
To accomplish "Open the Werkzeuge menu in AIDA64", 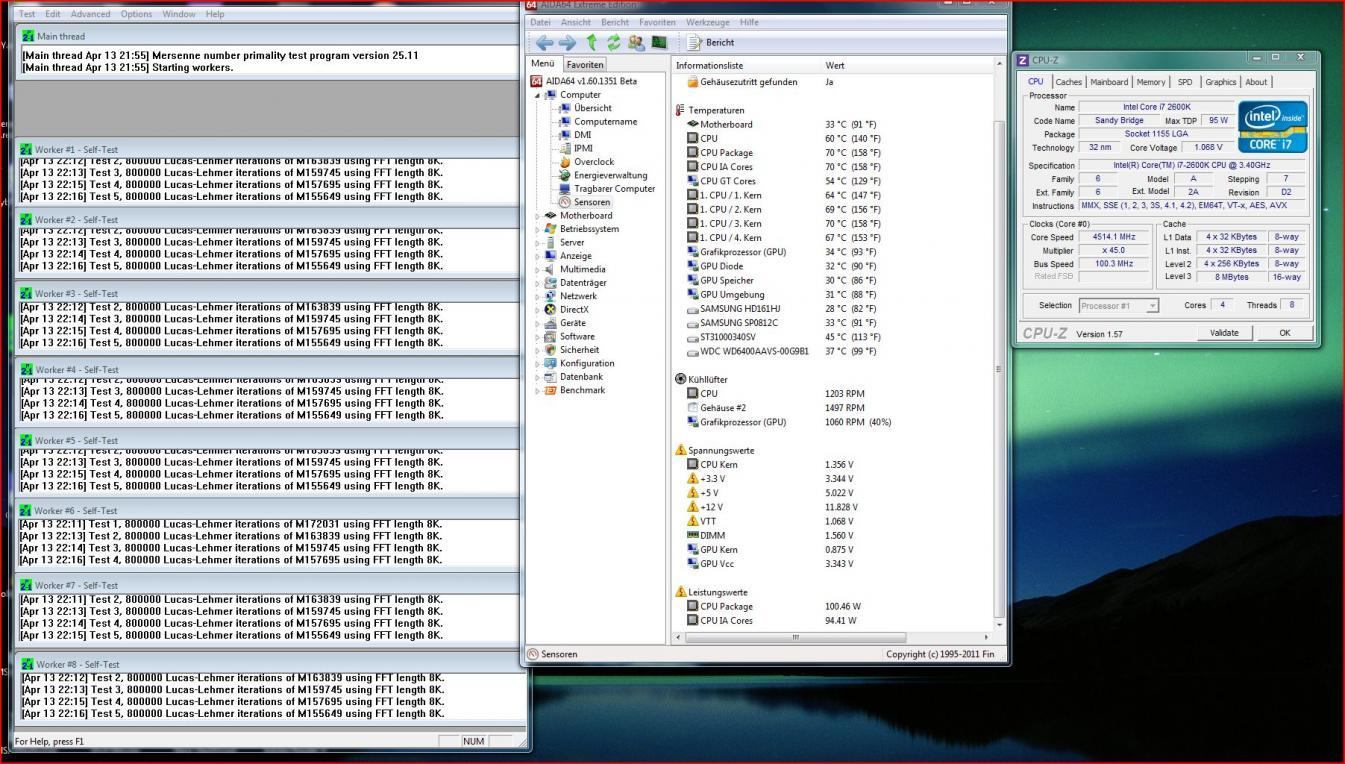I will [x=707, y=22].
